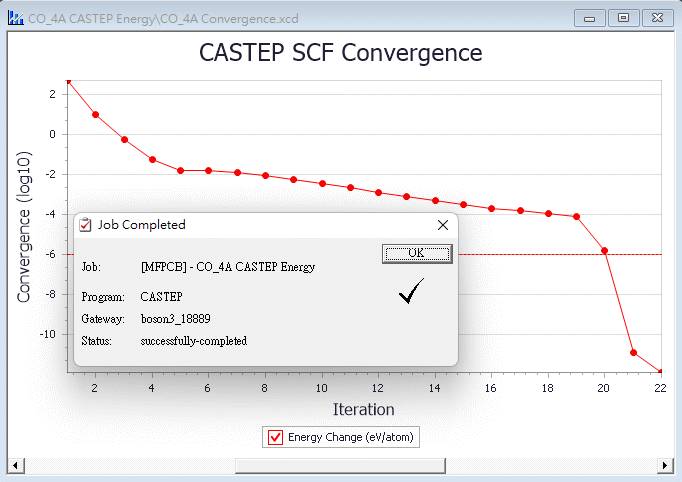This screenshot has width=682, height=482.
Task: Click the horizontal scrollbar right arrow
Action: pyautogui.click(x=665, y=466)
